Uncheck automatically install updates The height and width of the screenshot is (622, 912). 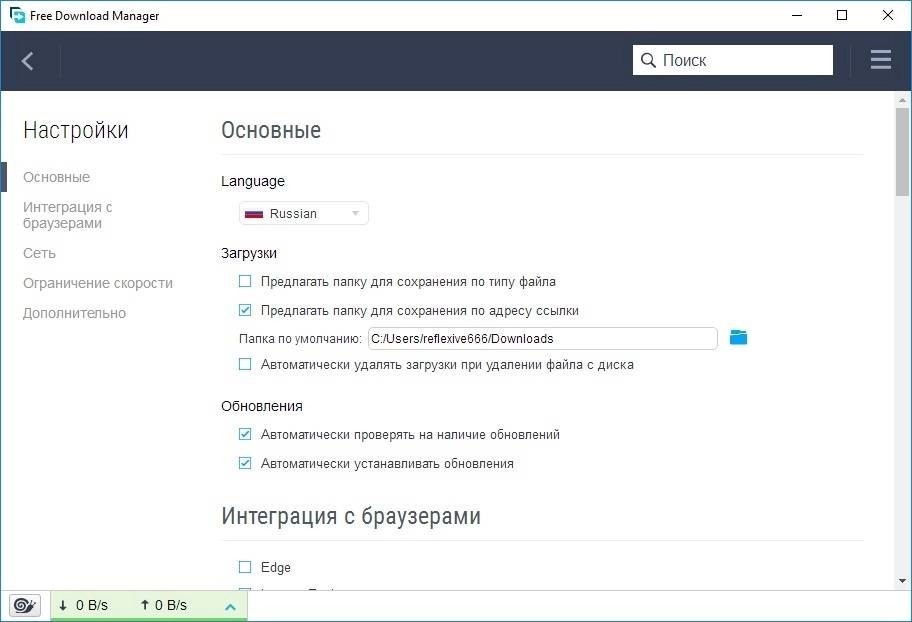point(245,463)
